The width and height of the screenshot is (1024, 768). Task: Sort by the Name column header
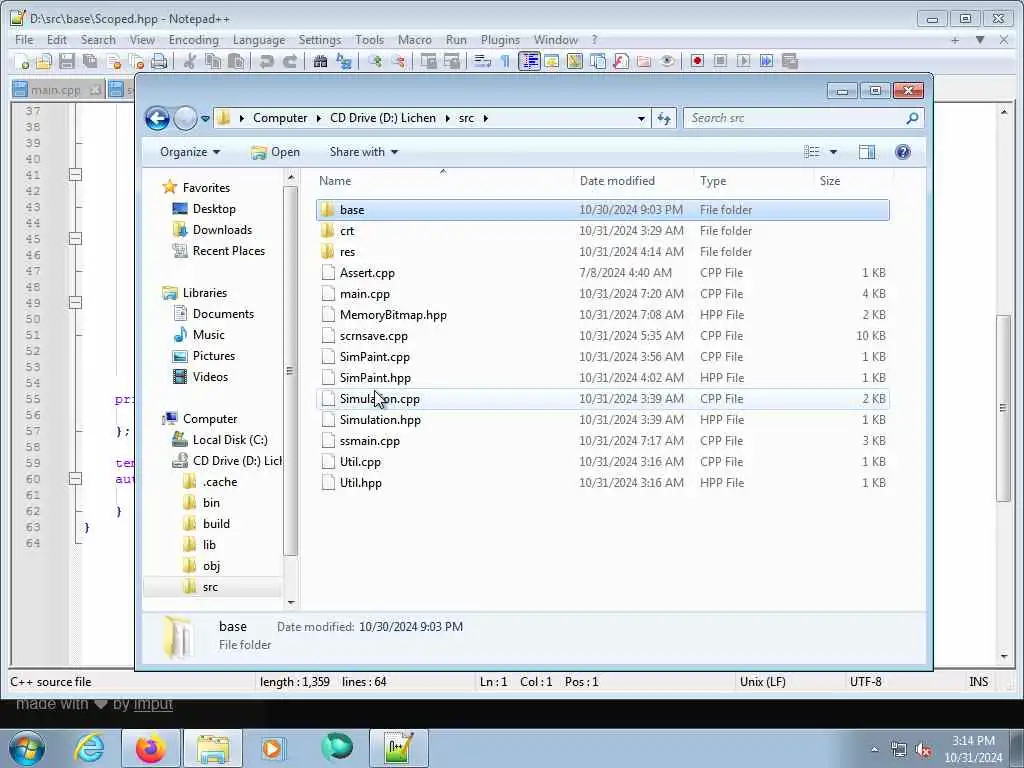coord(444,181)
